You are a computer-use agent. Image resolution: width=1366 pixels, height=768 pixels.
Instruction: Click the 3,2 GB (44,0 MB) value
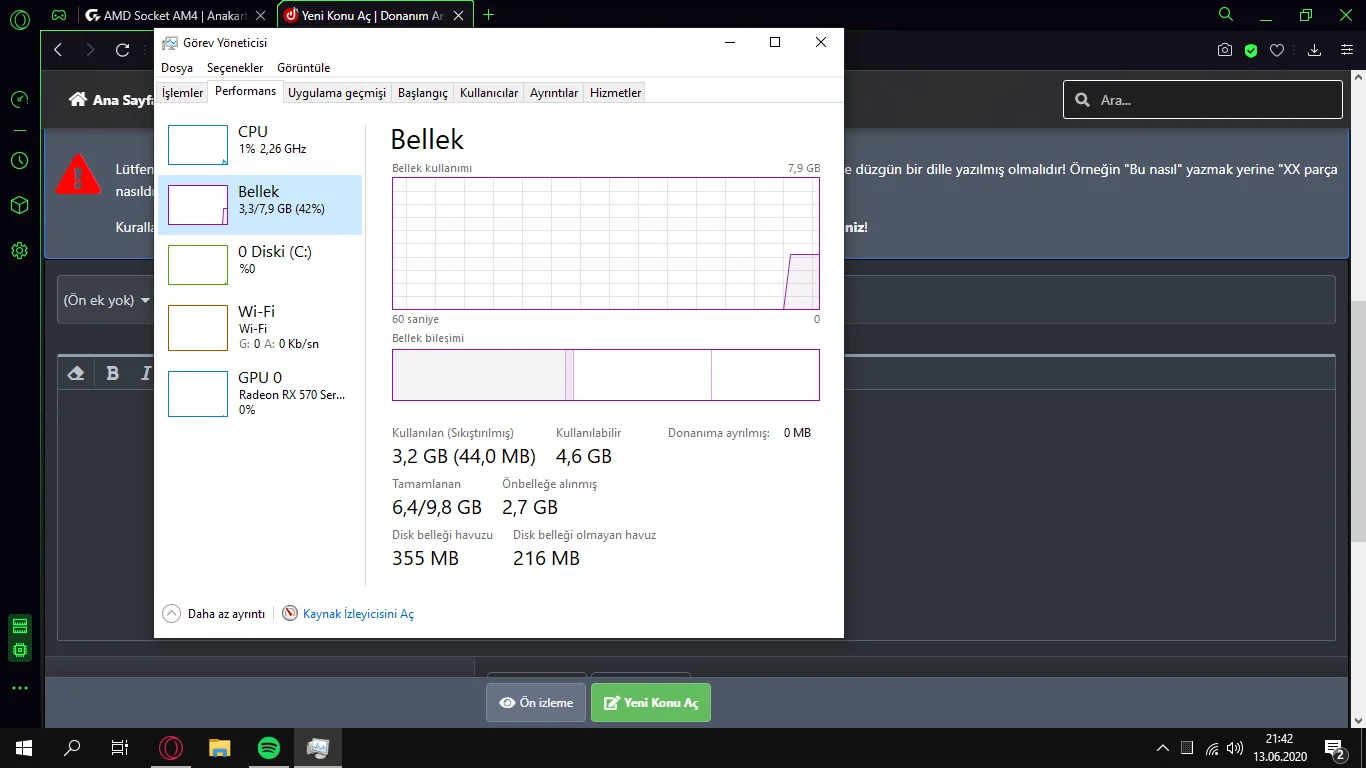[464, 457]
